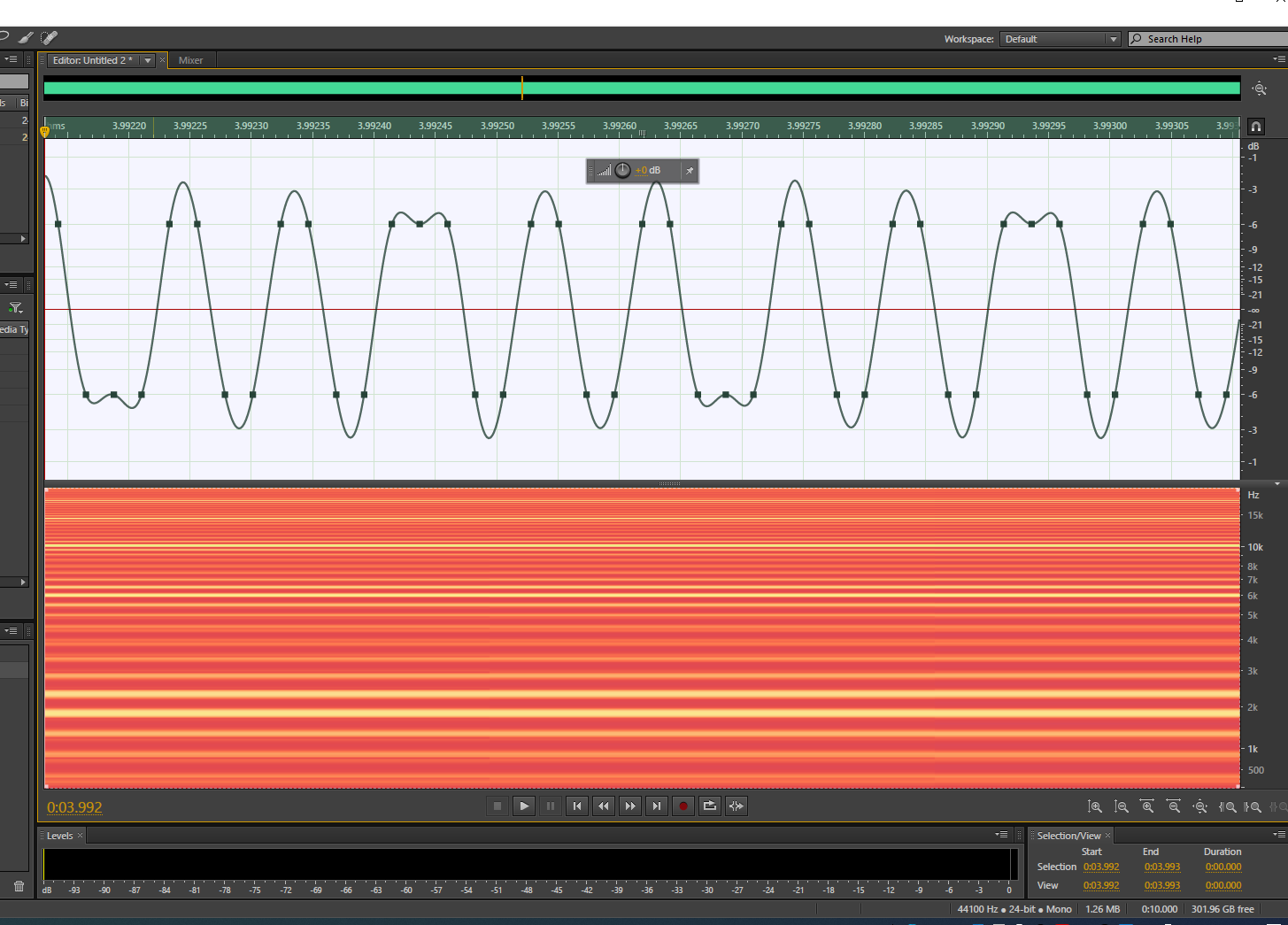Open the top left panel options menu
Screen dimensions: 1288x925
pyautogui.click(x=10, y=59)
